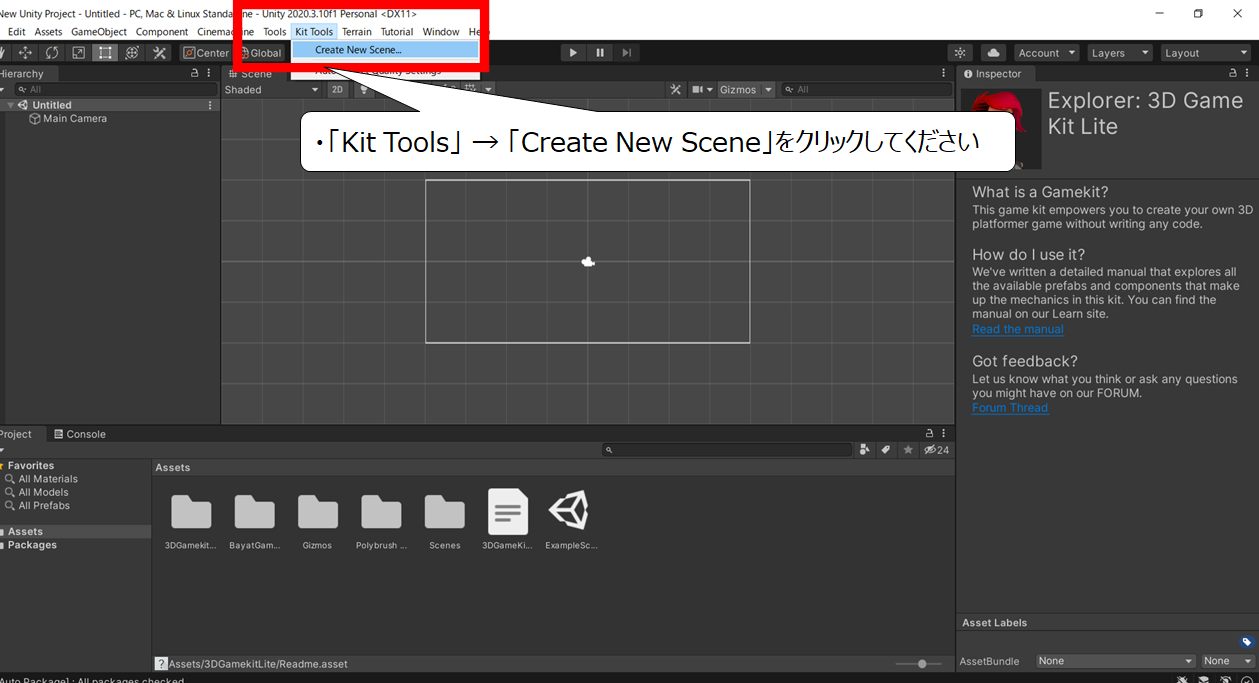
Task: Toggle hidden packages visibility count
Action: point(937,450)
